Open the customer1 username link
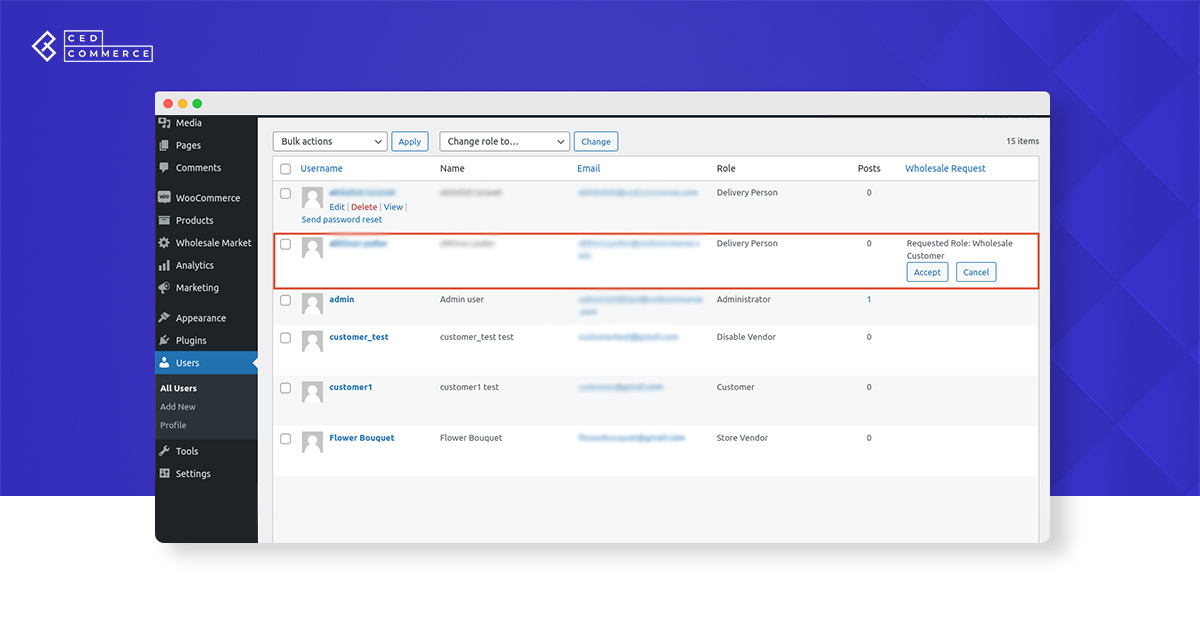This screenshot has height=628, width=1200. coord(351,387)
